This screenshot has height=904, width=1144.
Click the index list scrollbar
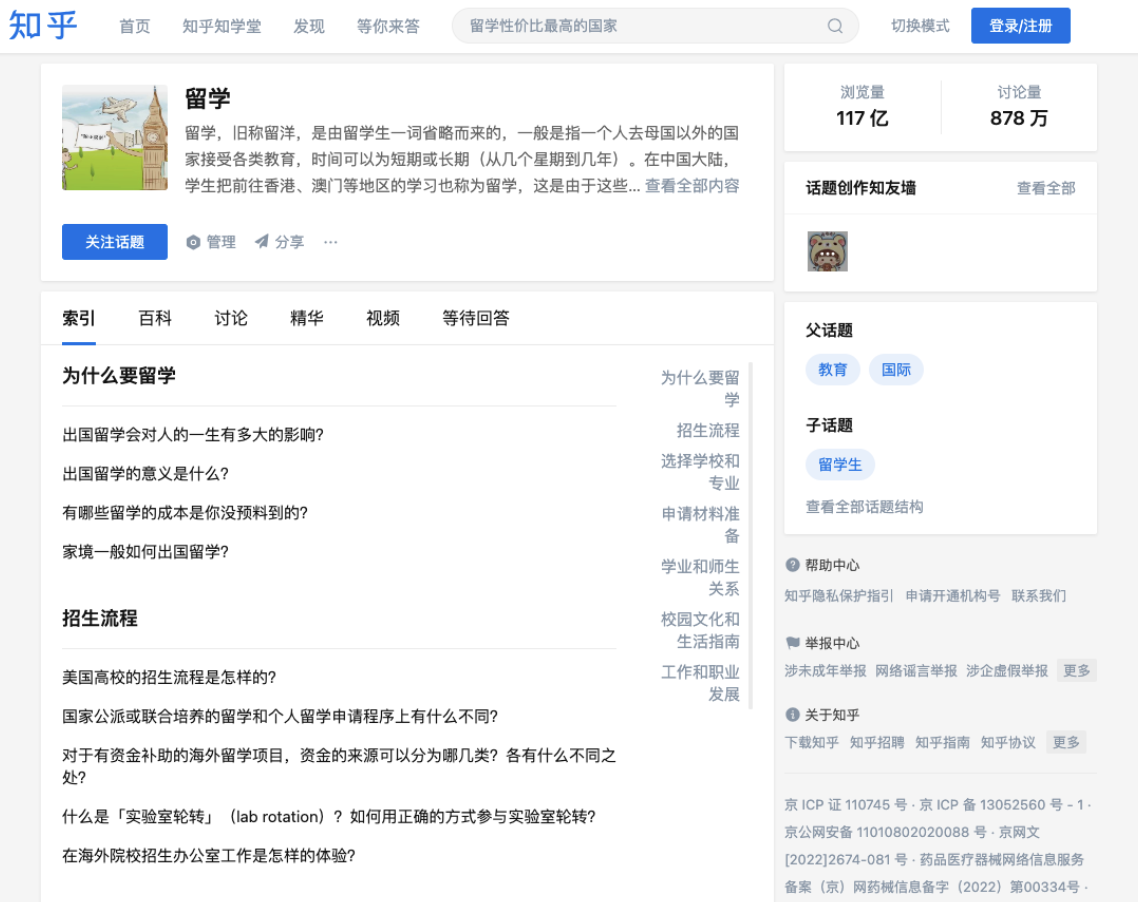[754, 538]
